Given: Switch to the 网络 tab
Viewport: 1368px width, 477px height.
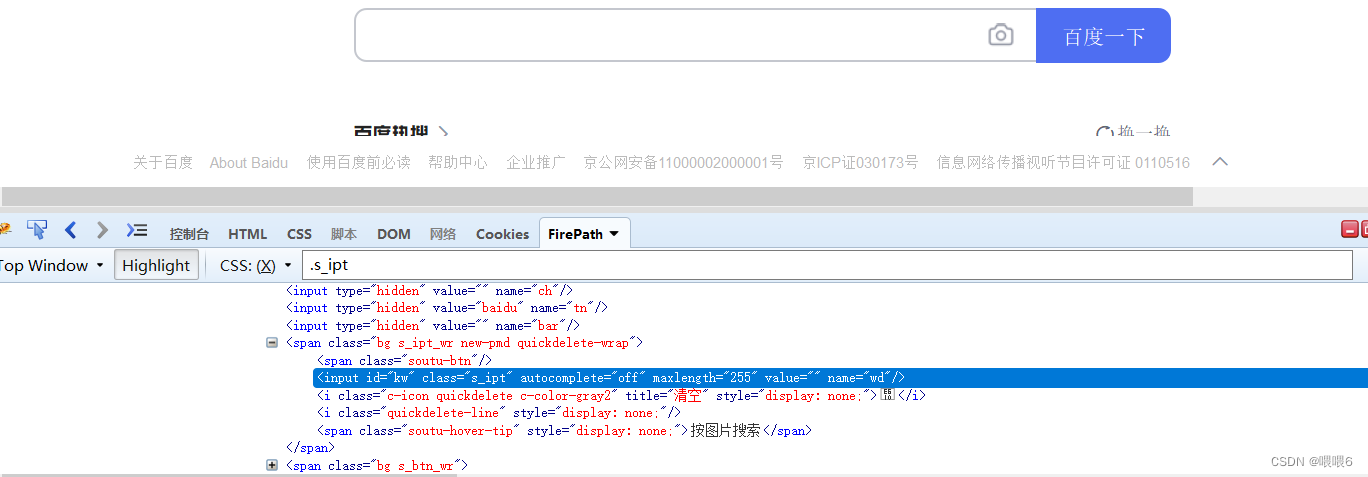Looking at the screenshot, I should pos(443,234).
